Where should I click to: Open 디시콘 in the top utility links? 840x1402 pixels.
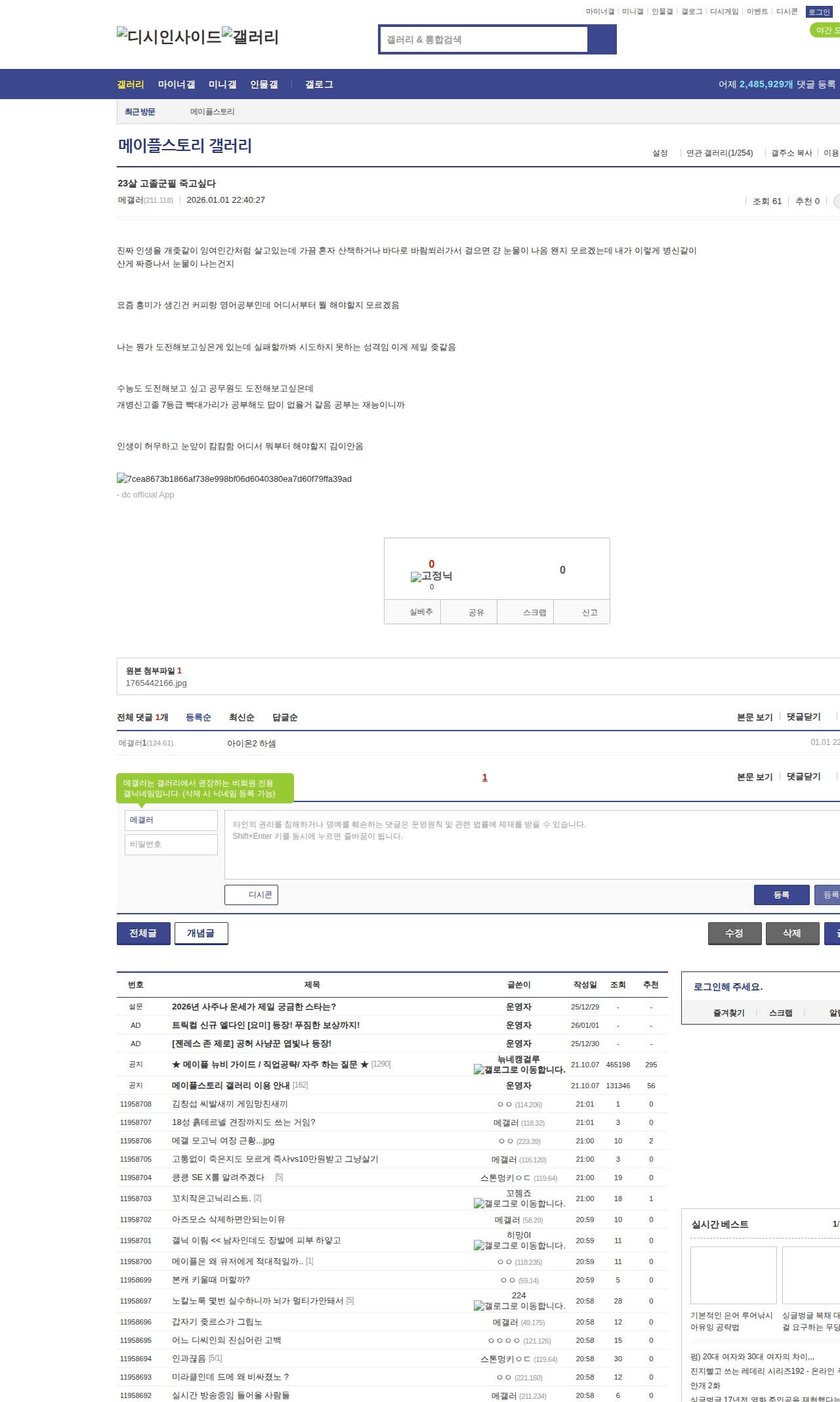787,12
